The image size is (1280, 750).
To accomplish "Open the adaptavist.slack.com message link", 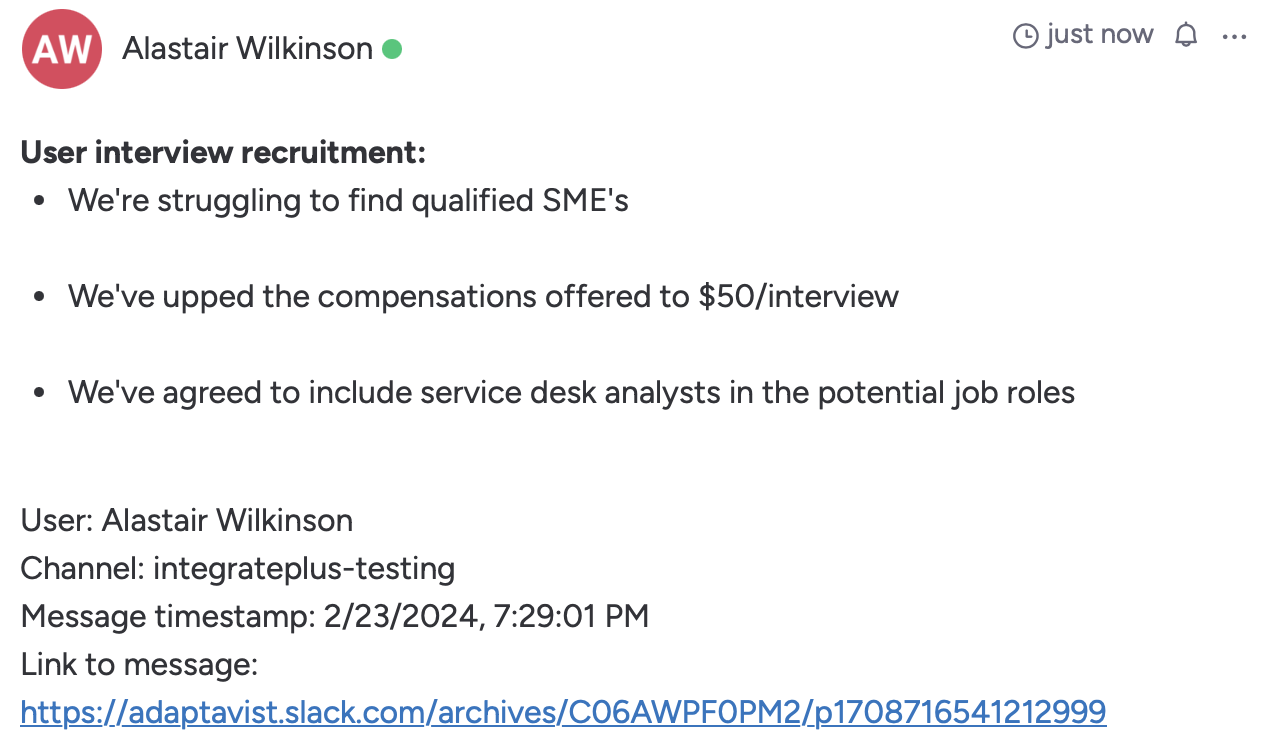I will tap(563, 712).
